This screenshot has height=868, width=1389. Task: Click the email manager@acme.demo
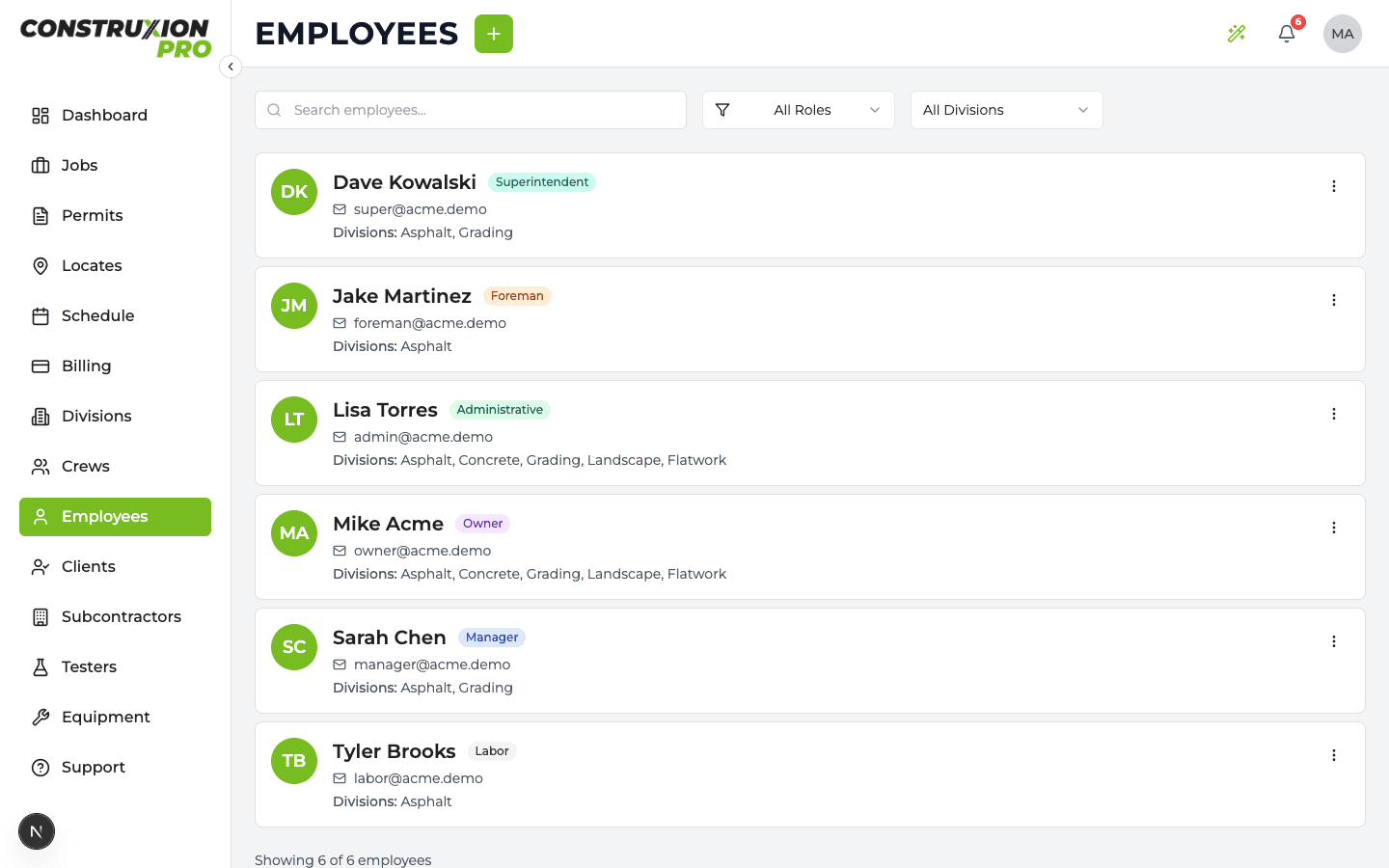click(x=432, y=665)
